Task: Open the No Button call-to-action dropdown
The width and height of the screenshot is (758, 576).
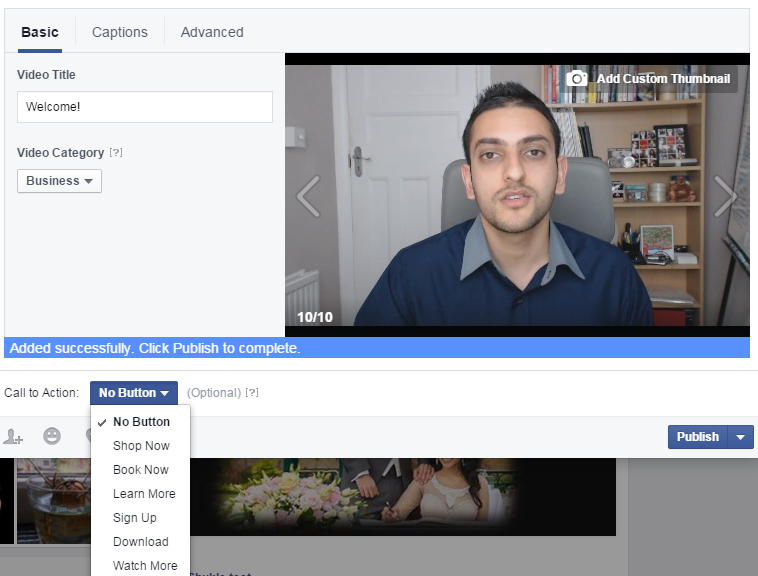Action: [133, 393]
